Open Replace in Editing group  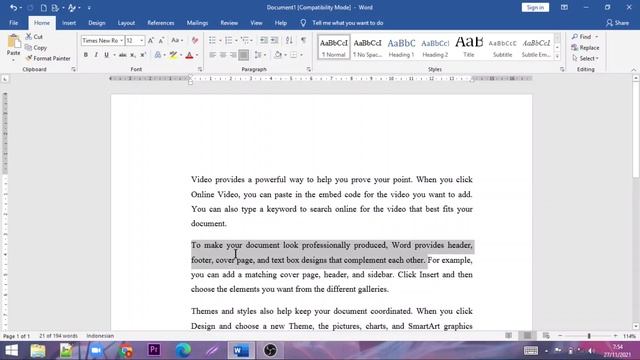[x=585, y=48]
